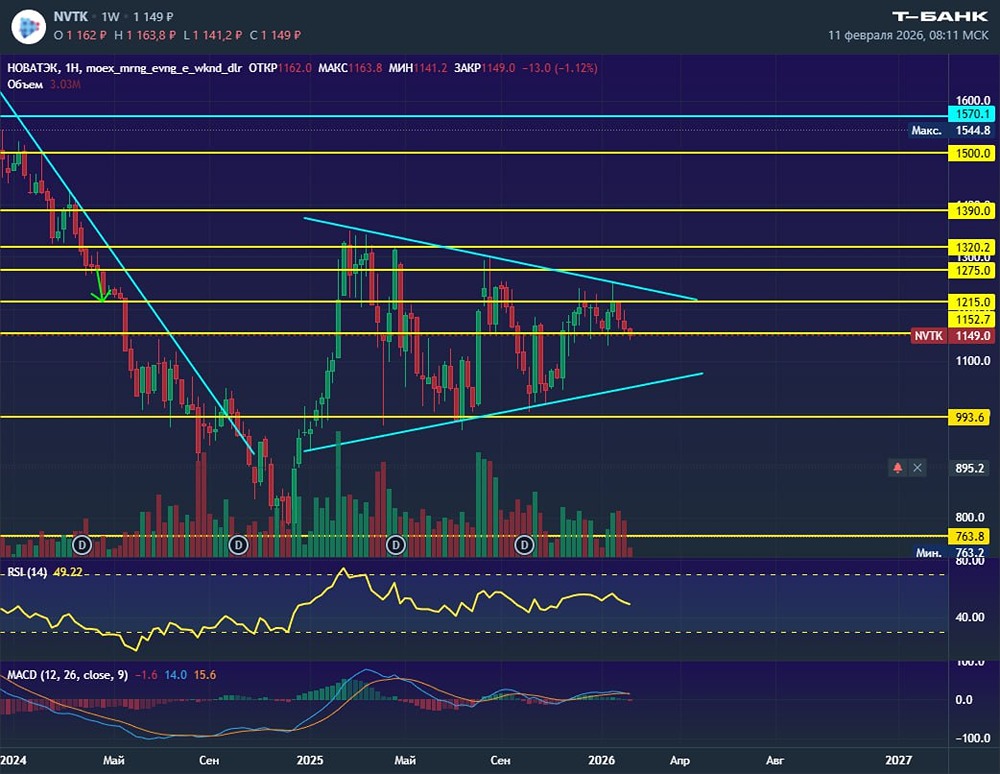Click the red NVTK 1149.0 current price tag
This screenshot has height=774, width=1000.
pyautogui.click(x=952, y=336)
